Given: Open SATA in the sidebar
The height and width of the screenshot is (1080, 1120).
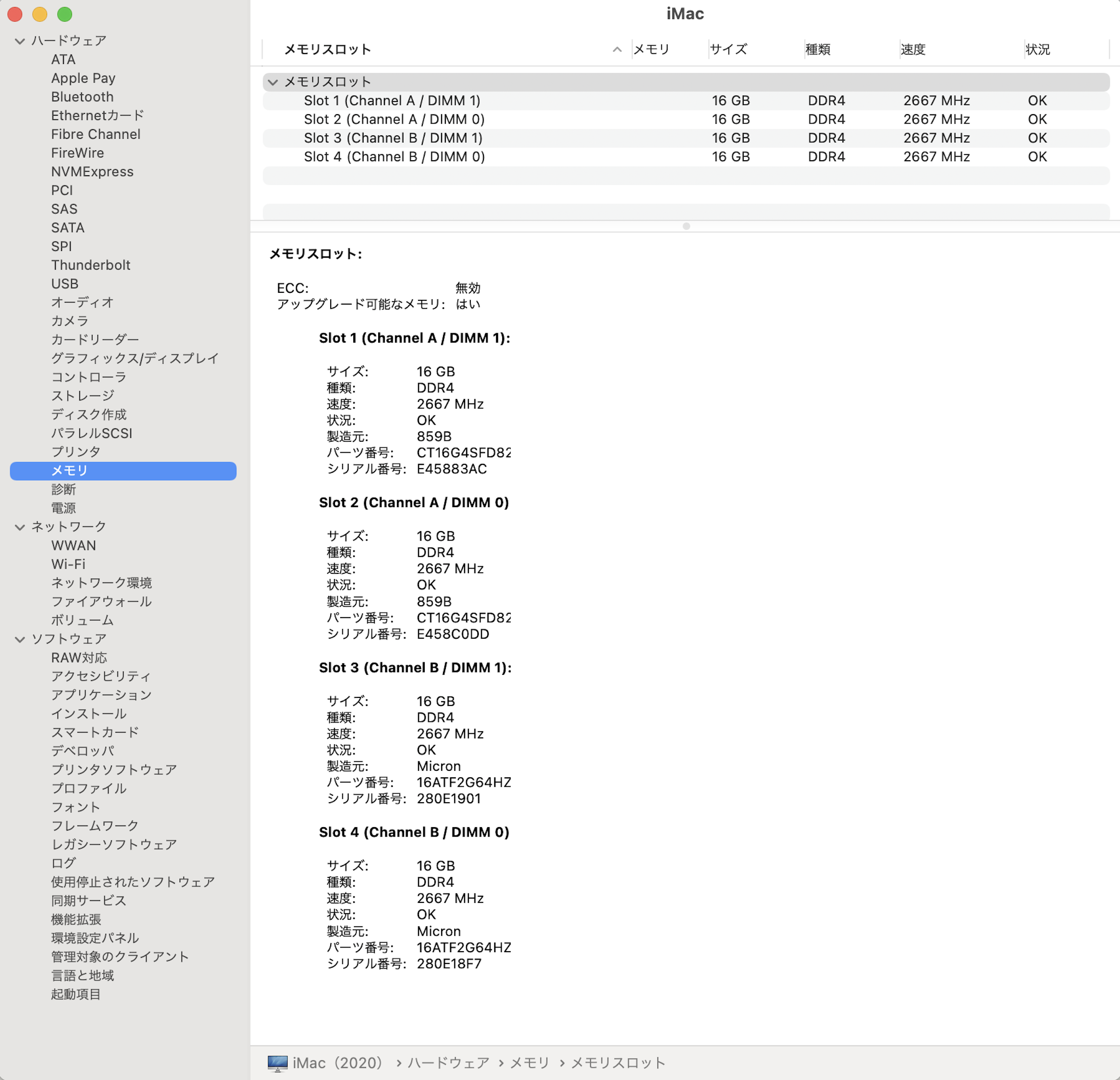Looking at the screenshot, I should click(68, 227).
